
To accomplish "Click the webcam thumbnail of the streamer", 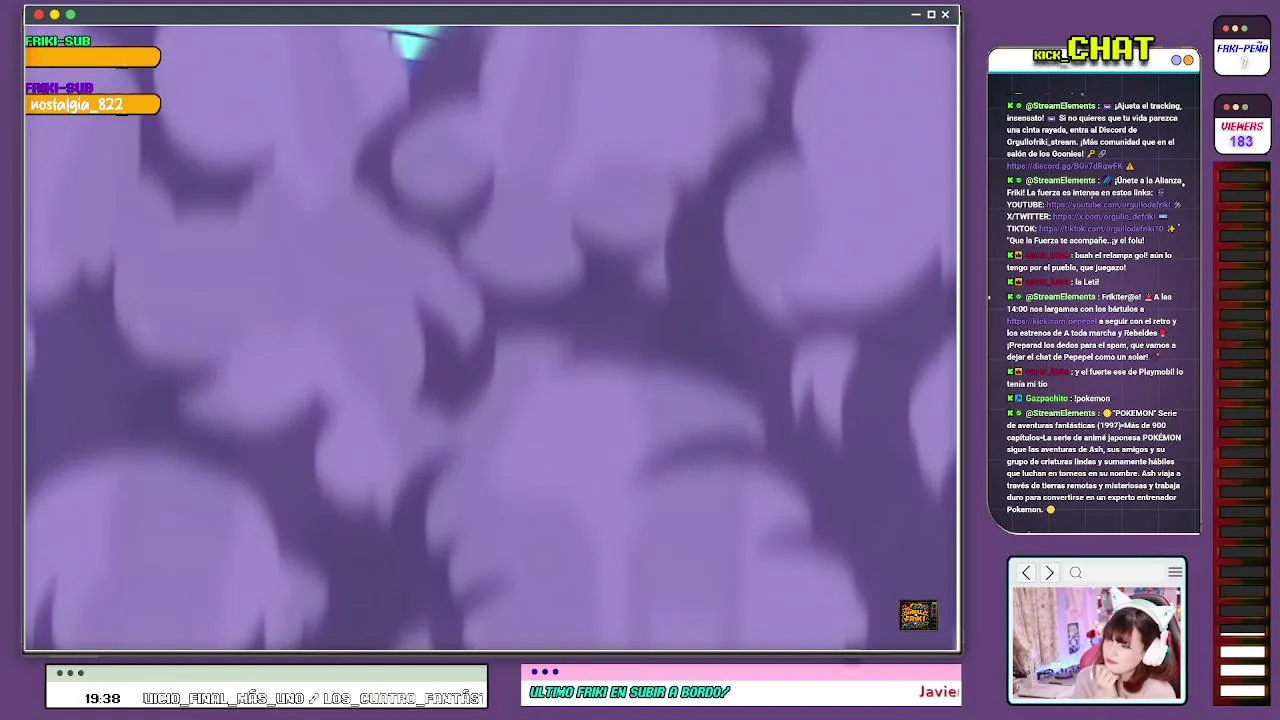I will tap(1097, 643).
